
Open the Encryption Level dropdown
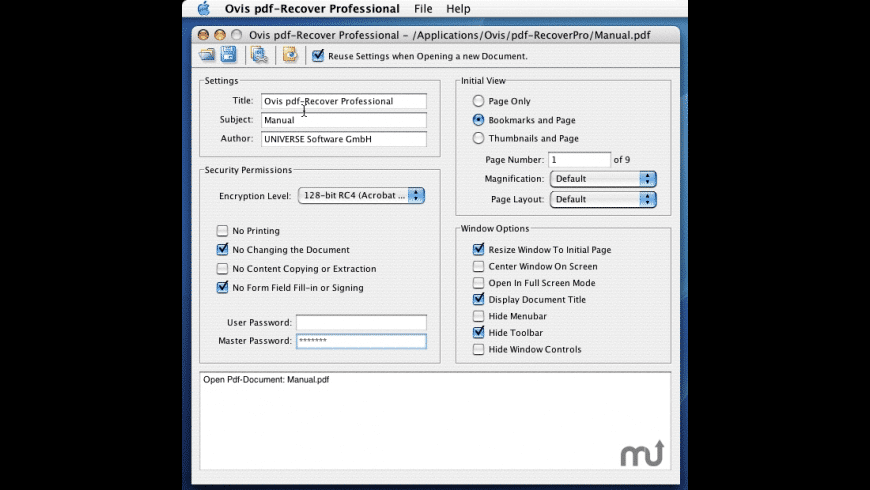click(x=361, y=195)
